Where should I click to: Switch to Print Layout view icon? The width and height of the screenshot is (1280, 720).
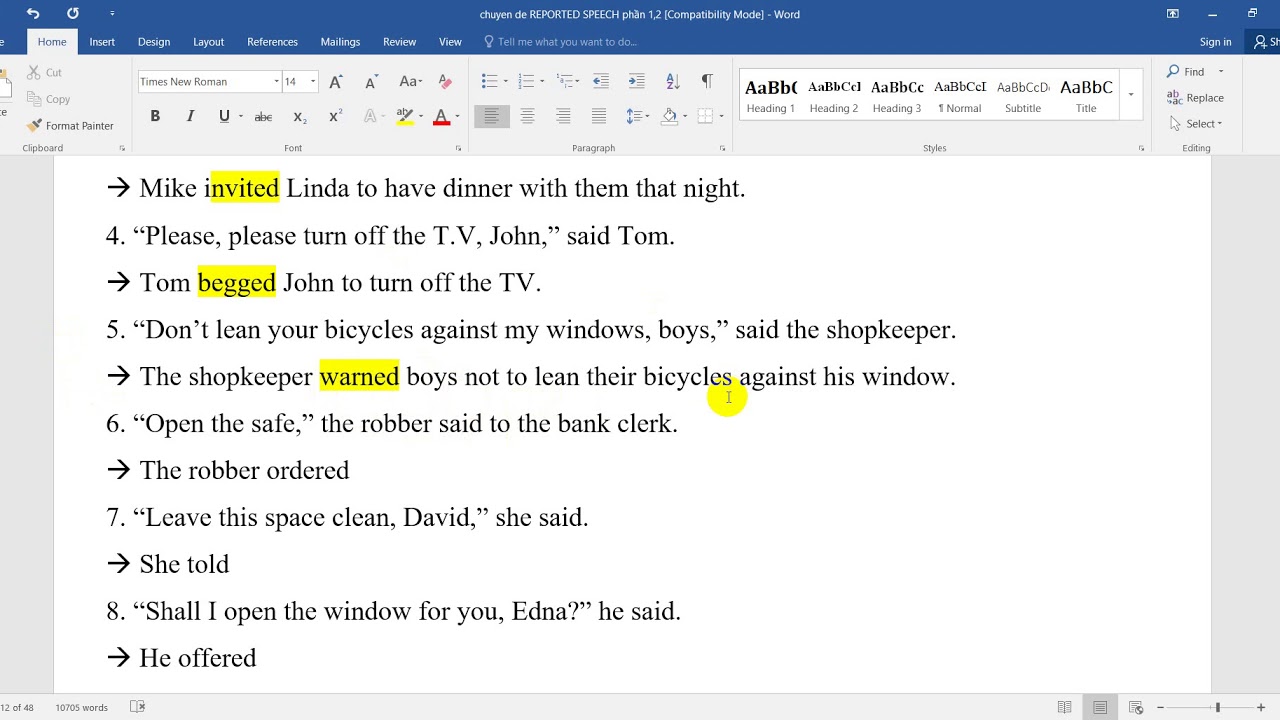point(1100,707)
